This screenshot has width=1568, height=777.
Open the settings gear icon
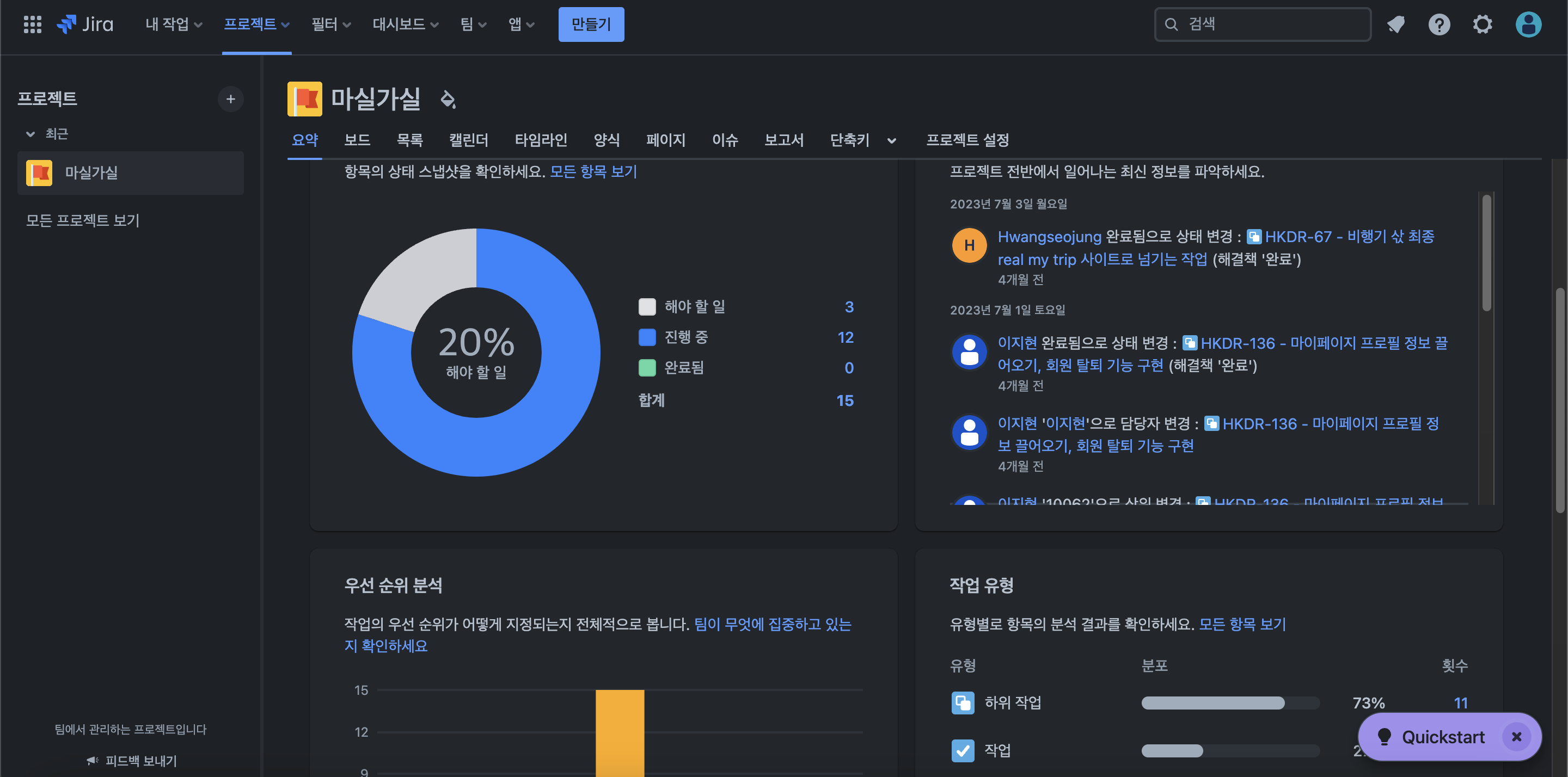point(1482,24)
